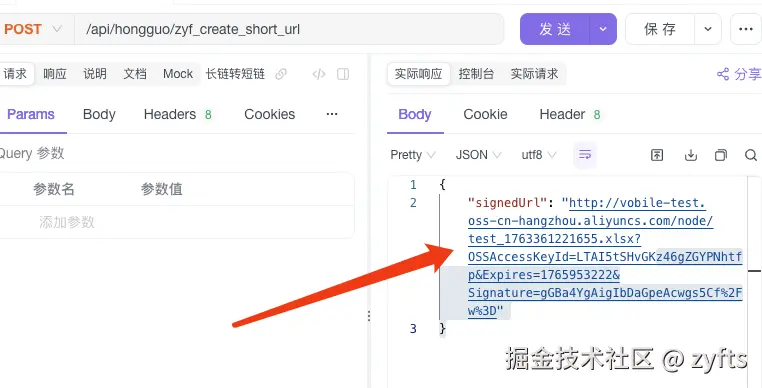
Task: Toggle word wrap in response viewer
Action: pyautogui.click(x=585, y=155)
